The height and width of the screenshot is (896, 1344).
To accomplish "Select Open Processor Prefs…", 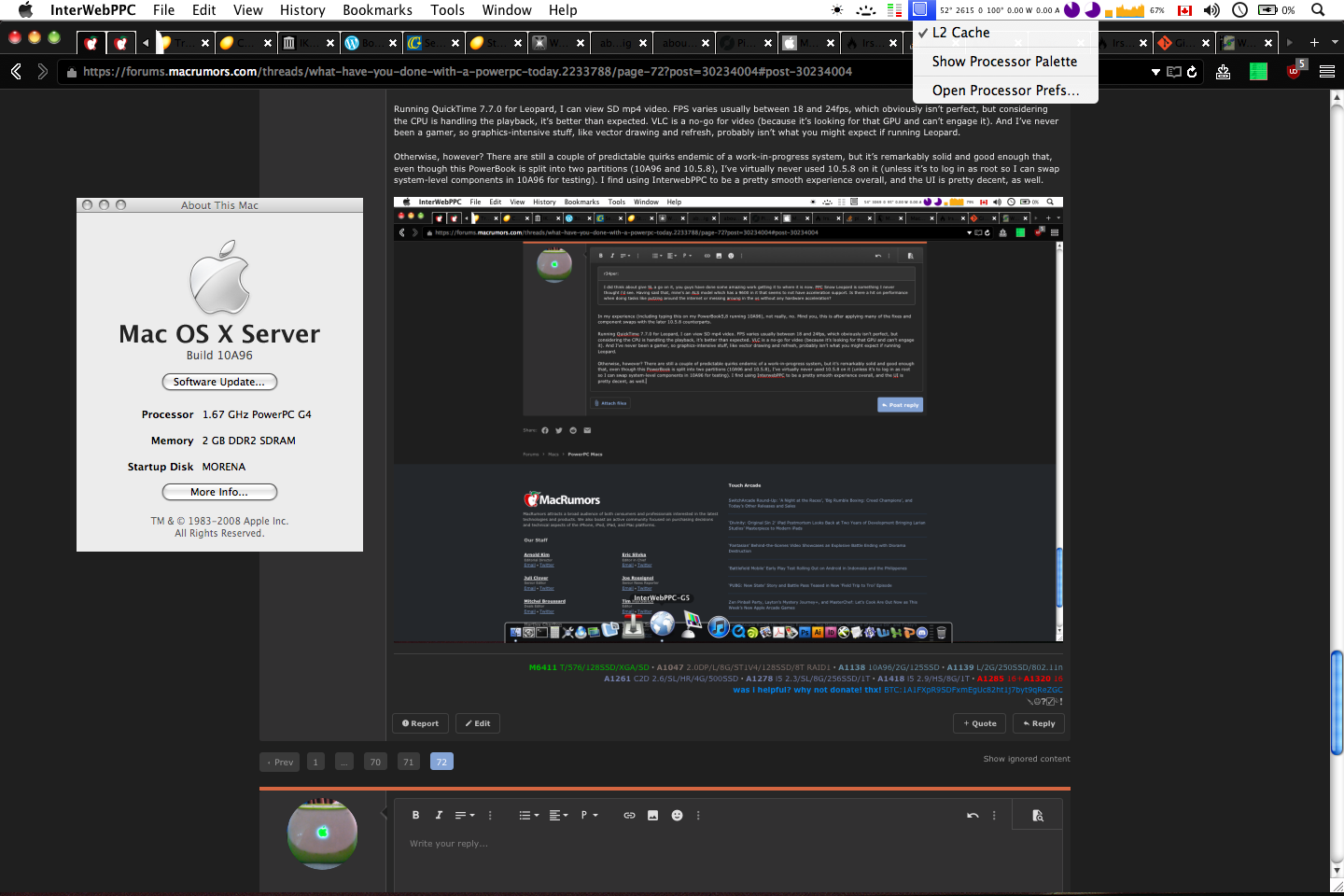I will (1005, 91).
